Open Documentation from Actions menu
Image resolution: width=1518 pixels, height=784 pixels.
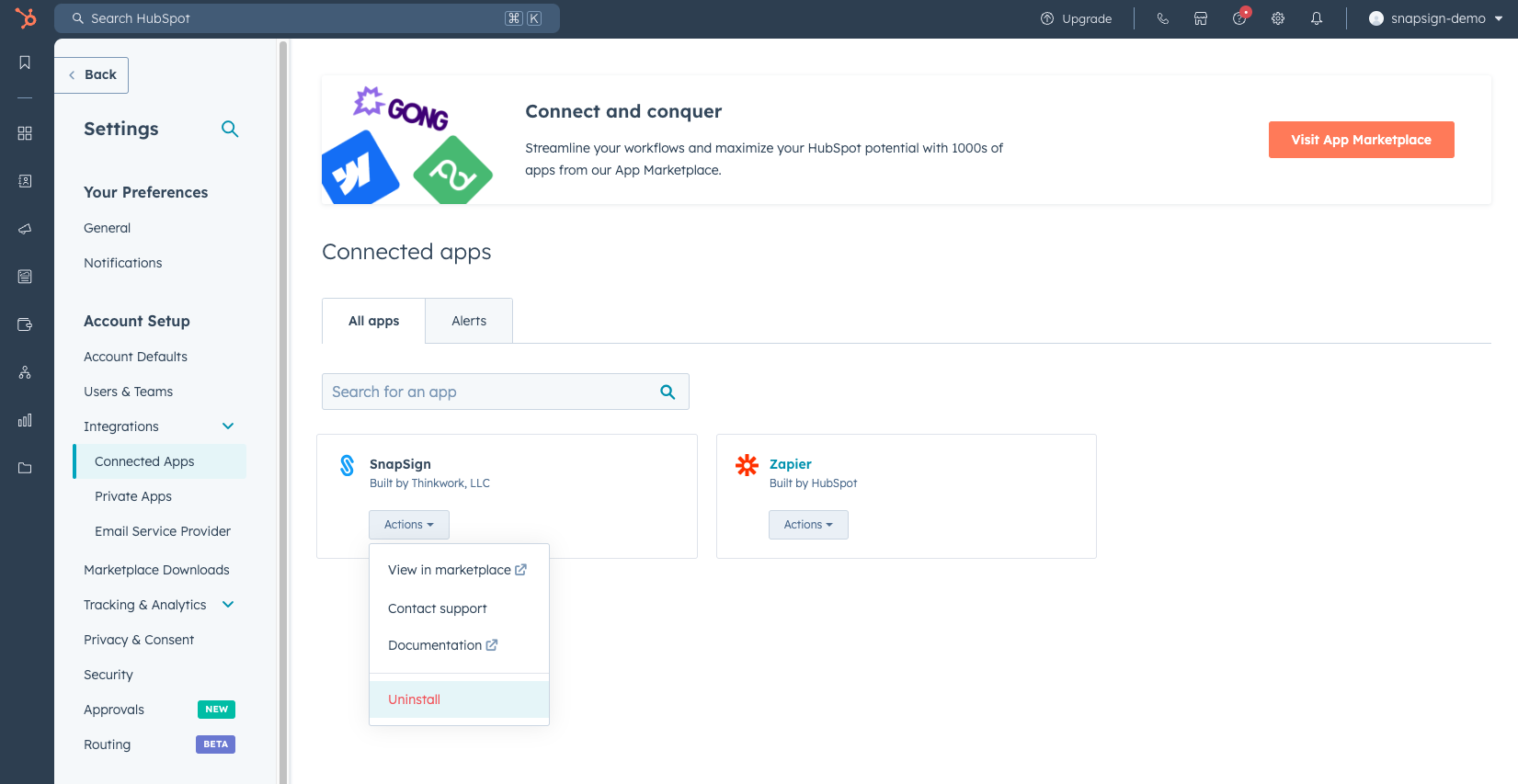pyautogui.click(x=459, y=645)
